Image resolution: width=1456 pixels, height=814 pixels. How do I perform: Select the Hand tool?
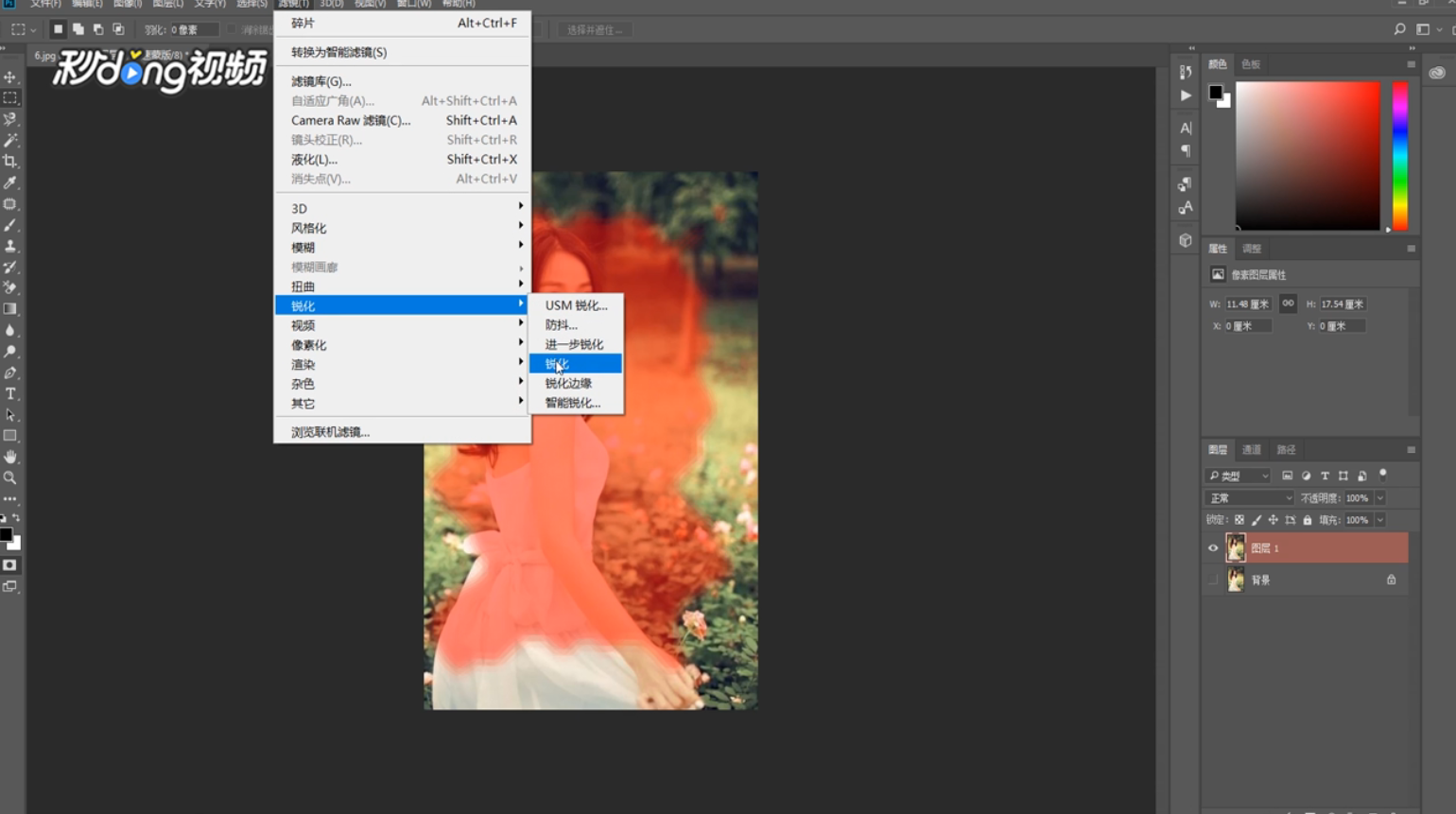coord(10,457)
